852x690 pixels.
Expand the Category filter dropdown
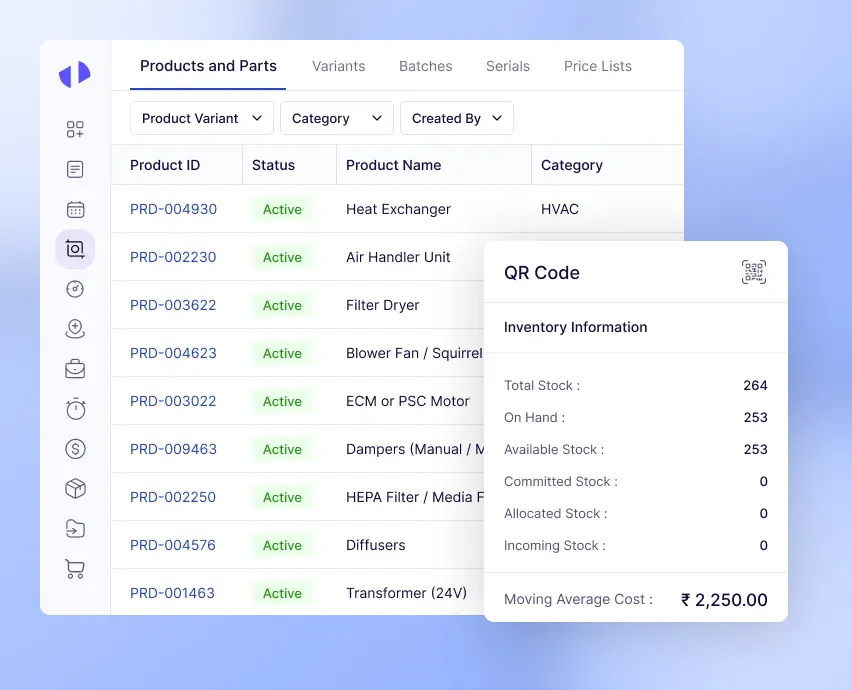pyautogui.click(x=337, y=118)
